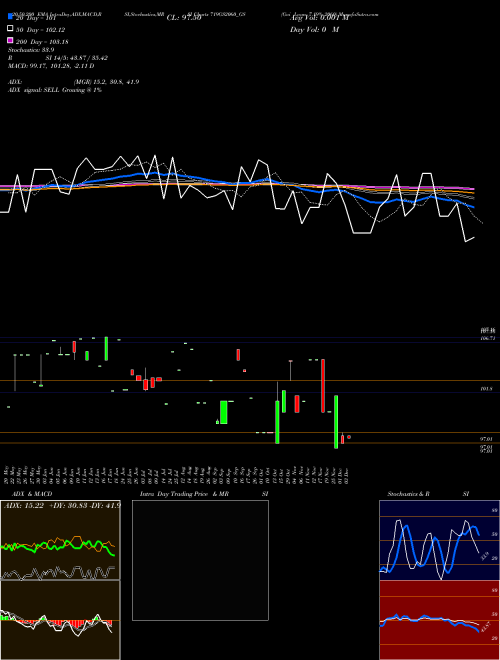The width and height of the screenshot is (500, 660).
Task: Click the 'ADX signal: SELL Growing @ 1%' text
Action: point(55,90)
